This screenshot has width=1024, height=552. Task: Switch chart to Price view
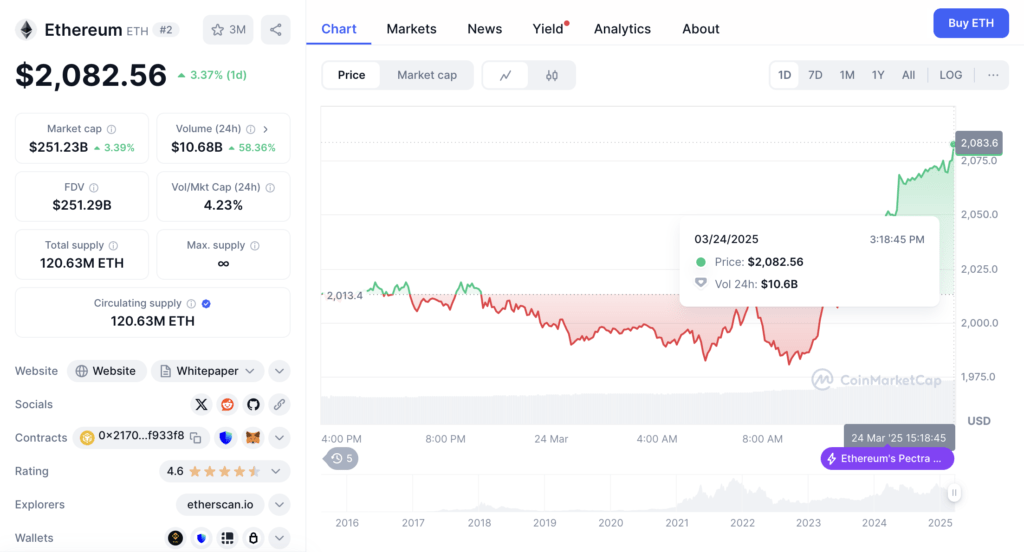point(351,75)
